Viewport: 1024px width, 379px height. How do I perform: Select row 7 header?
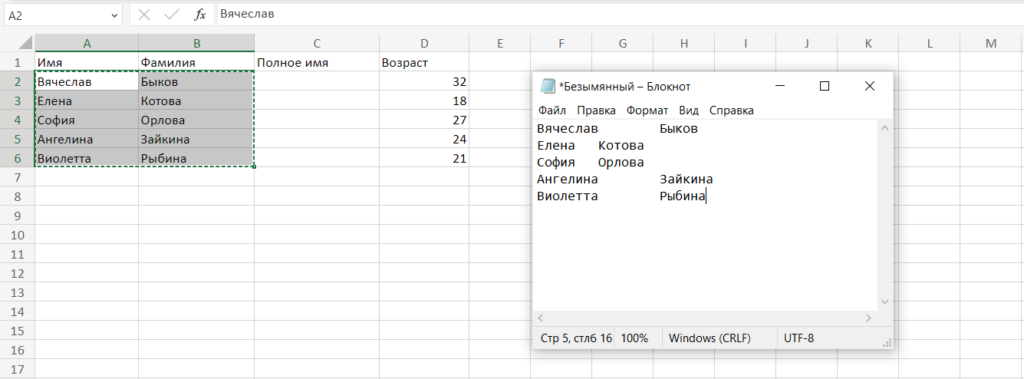pos(18,177)
